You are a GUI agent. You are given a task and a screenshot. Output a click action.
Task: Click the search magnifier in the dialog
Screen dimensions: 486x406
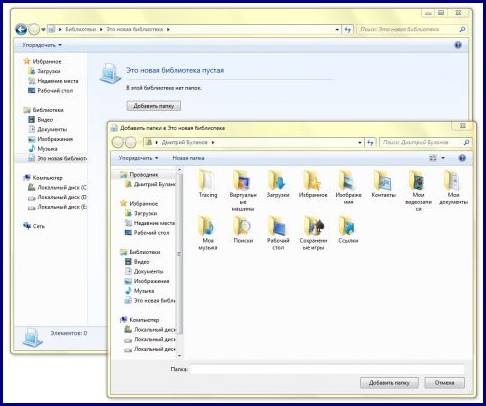[x=466, y=143]
